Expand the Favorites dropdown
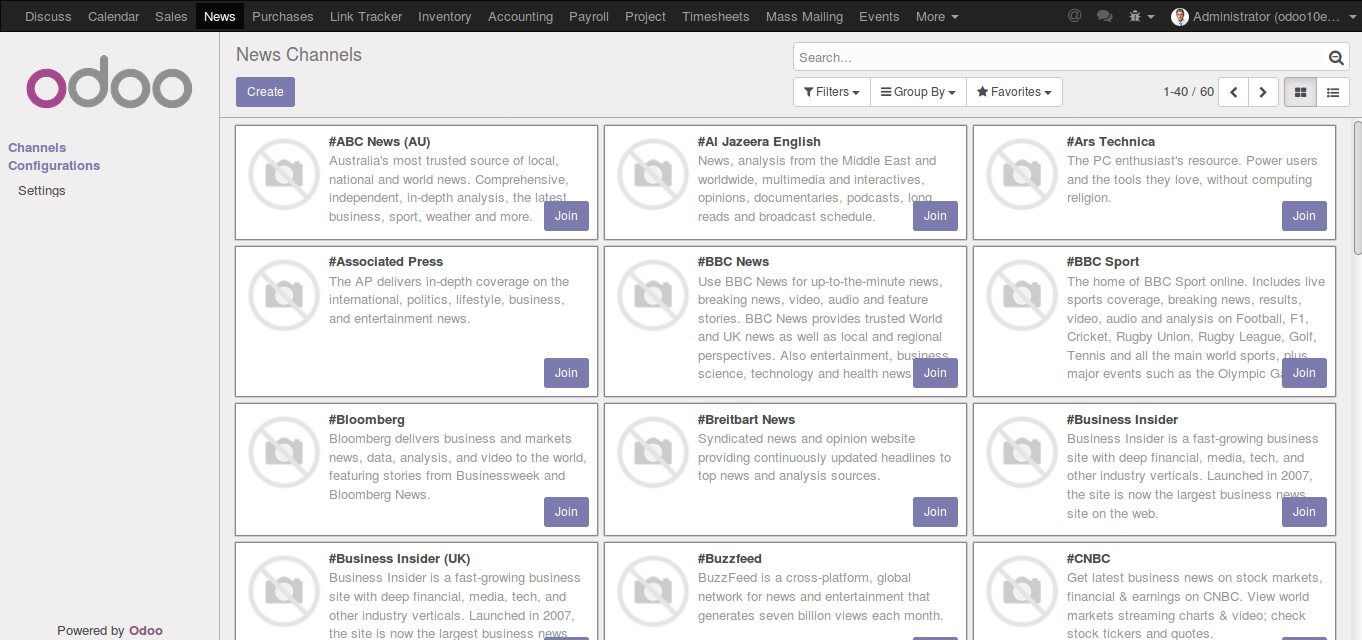This screenshot has width=1362, height=640. (1014, 92)
